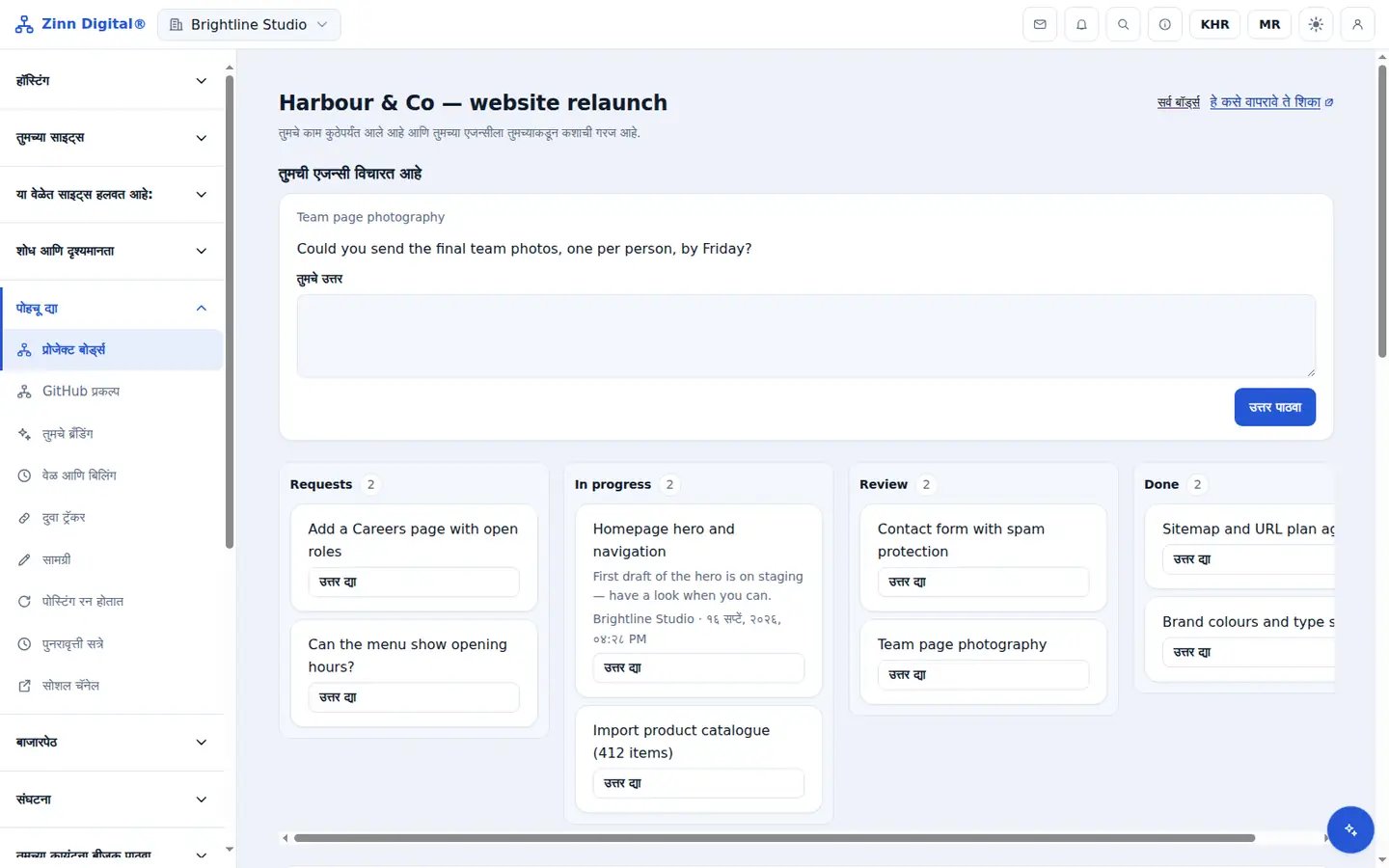Click the Done column title
1389x868 pixels.
[1161, 485]
